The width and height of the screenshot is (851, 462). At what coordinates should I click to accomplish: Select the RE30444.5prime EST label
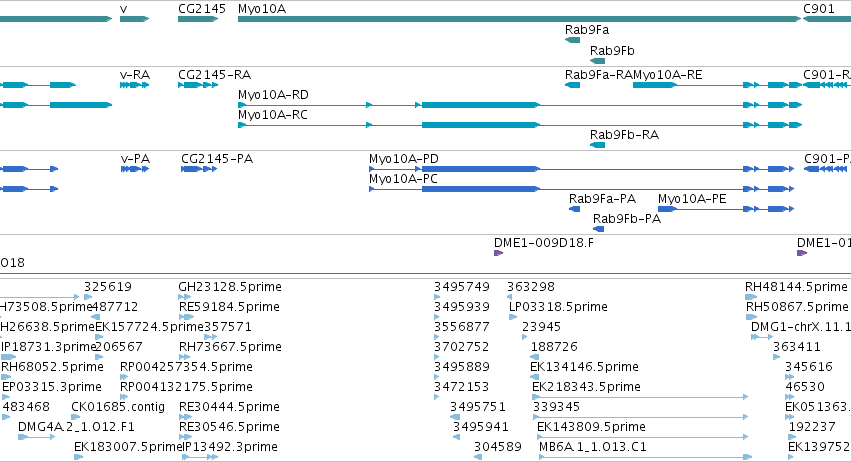229,407
